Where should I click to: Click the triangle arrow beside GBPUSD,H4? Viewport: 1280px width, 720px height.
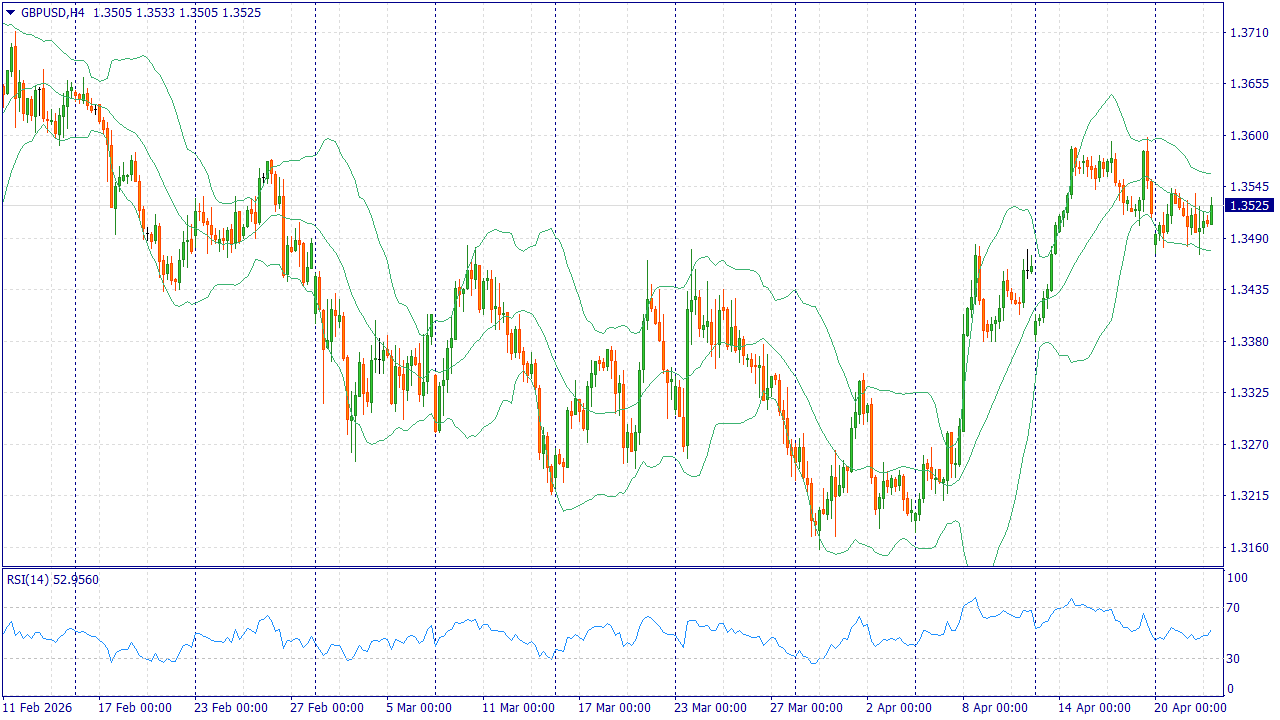[10, 13]
